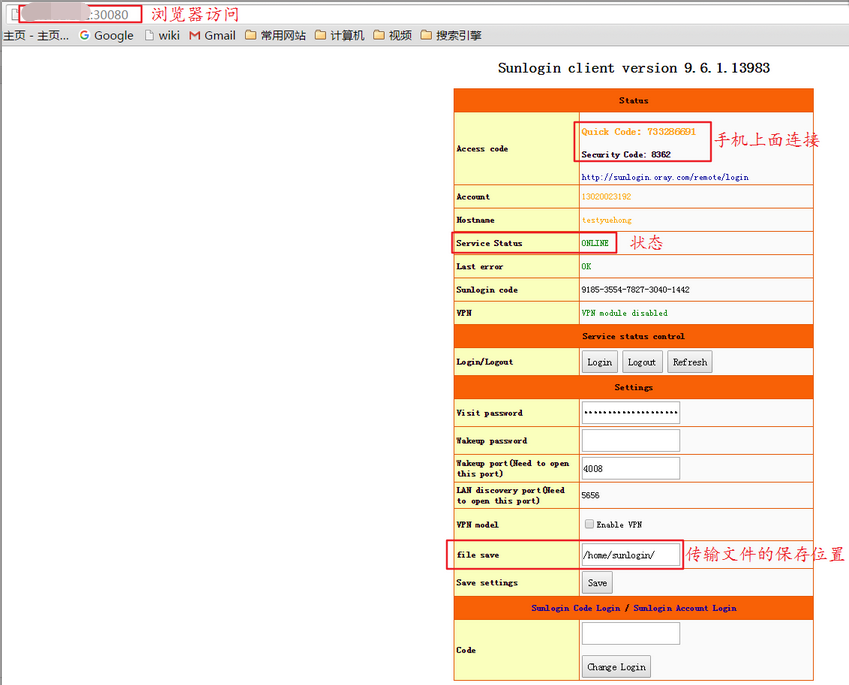Focus the Wakeup password field
This screenshot has height=685, width=849.
click(x=631, y=440)
